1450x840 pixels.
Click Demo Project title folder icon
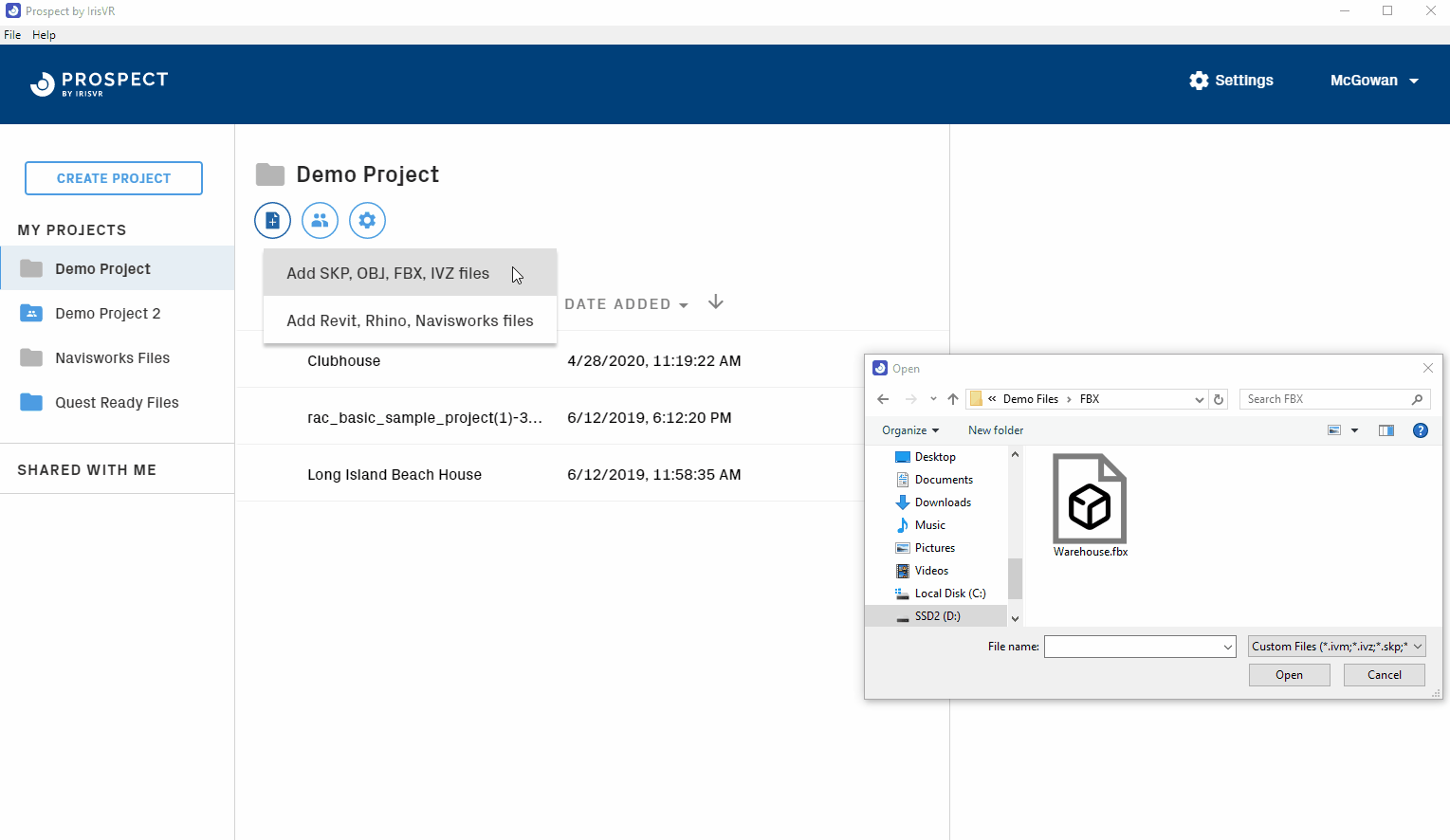point(270,174)
